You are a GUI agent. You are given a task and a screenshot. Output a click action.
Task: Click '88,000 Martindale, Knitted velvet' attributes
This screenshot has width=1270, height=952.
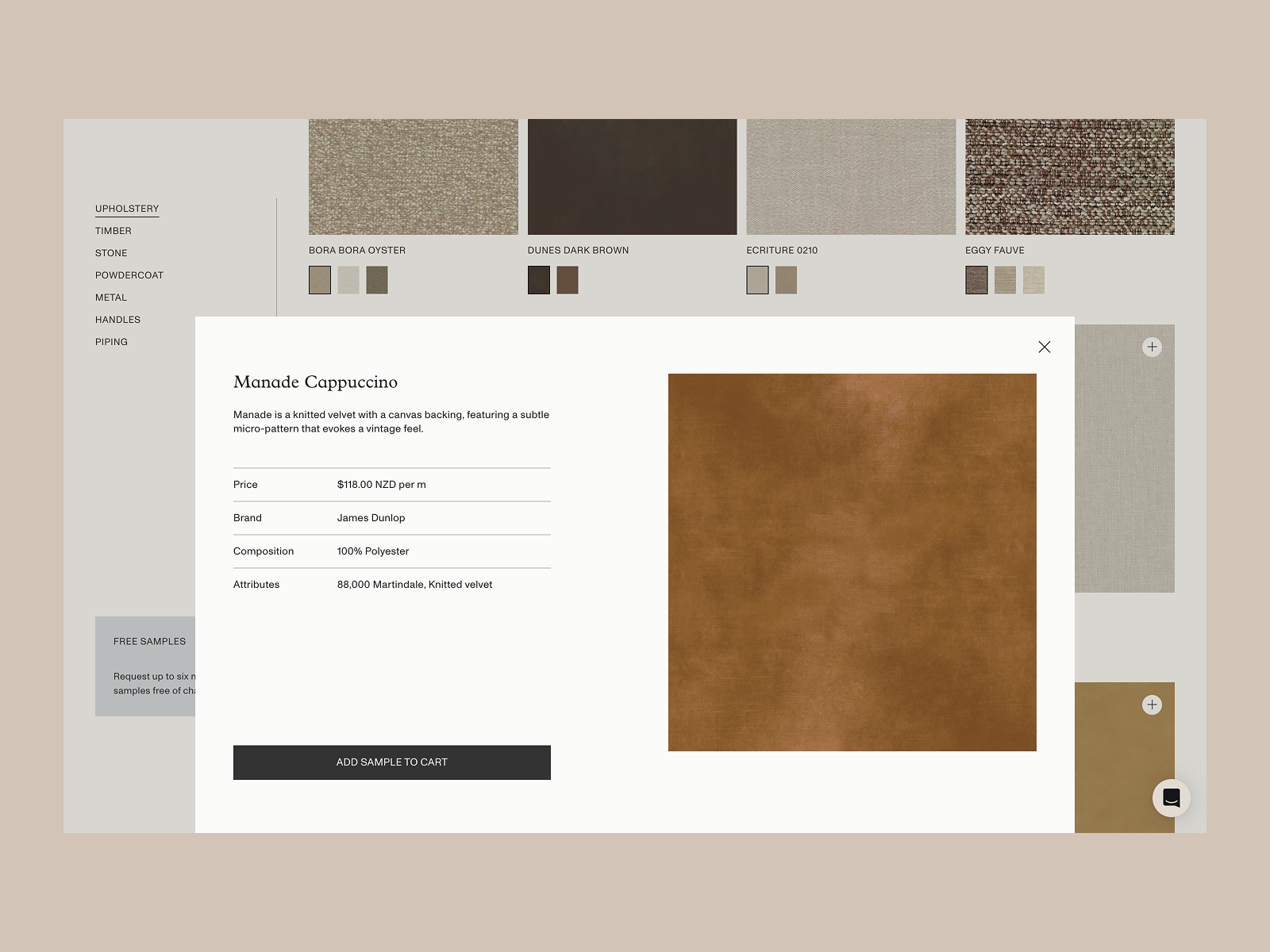(x=414, y=585)
